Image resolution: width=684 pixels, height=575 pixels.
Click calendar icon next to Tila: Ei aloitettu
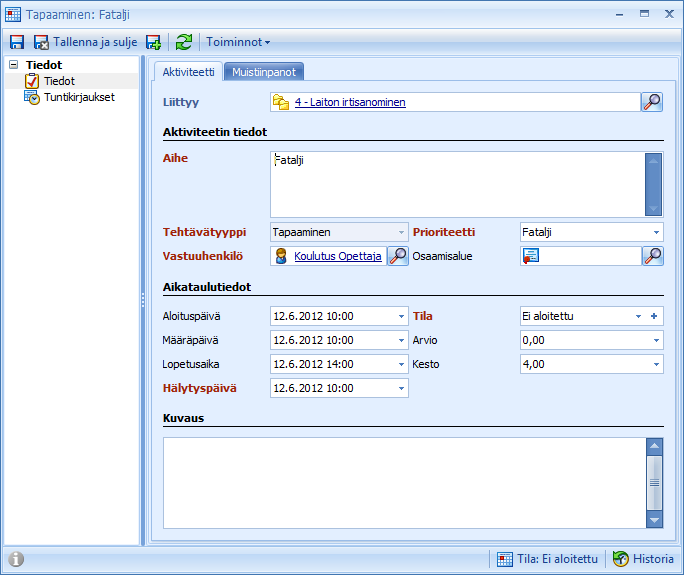pyautogui.click(x=505, y=559)
